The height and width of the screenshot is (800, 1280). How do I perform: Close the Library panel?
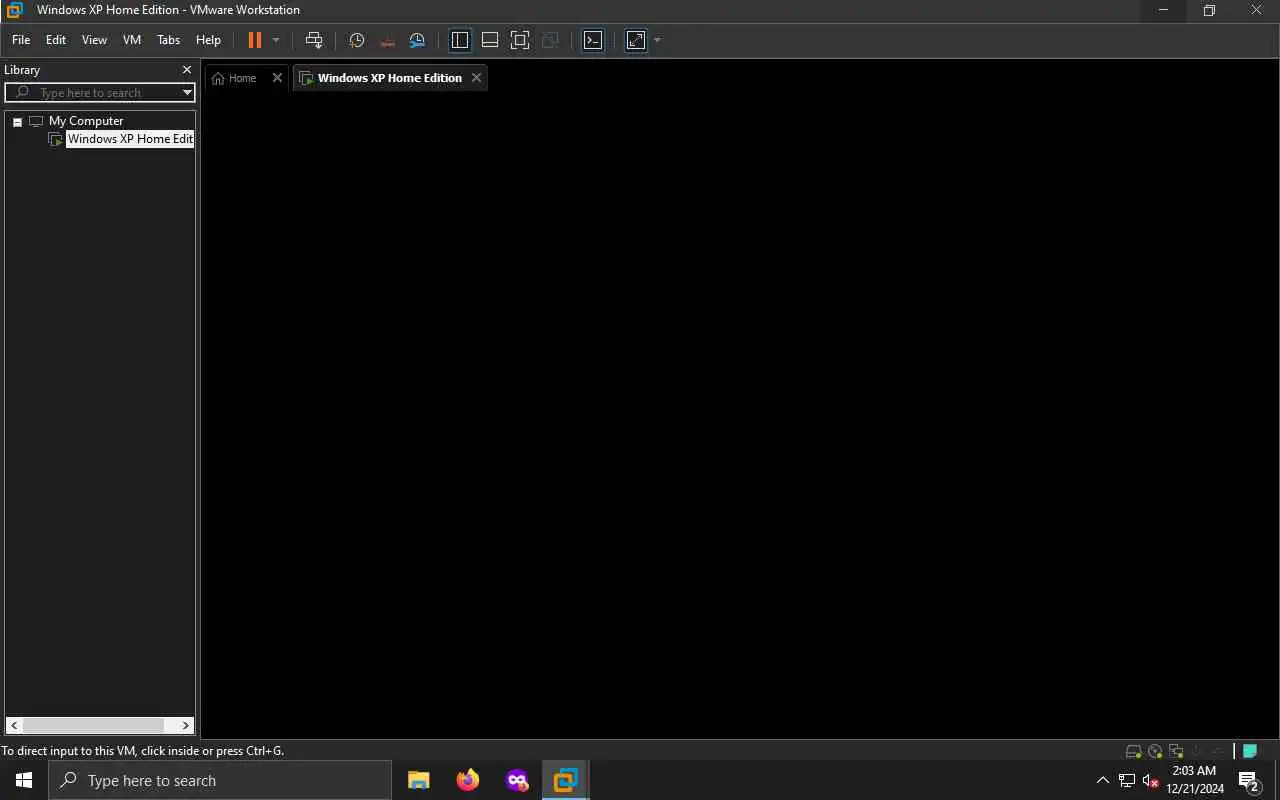coord(186,70)
